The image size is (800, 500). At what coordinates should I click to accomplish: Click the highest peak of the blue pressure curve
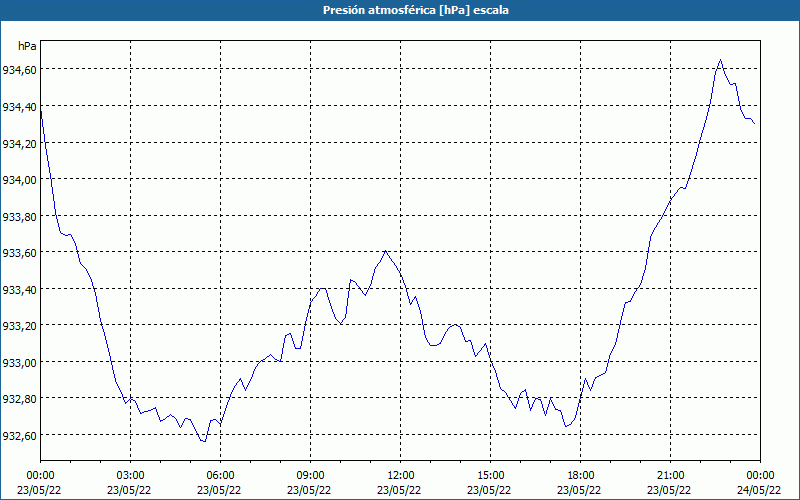coord(720,60)
